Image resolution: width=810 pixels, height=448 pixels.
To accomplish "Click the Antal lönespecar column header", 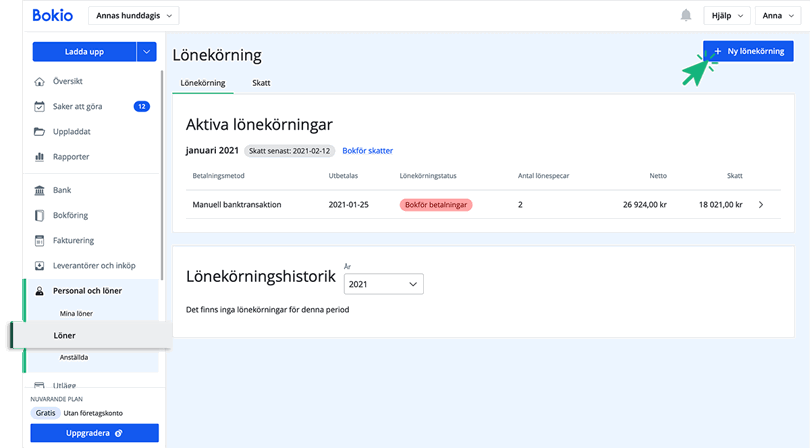I will (x=543, y=176).
